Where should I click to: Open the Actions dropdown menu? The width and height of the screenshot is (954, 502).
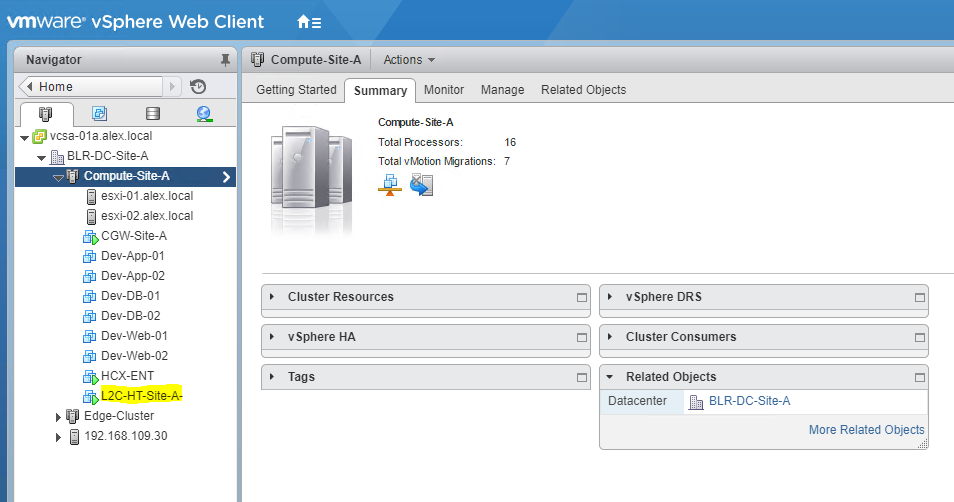click(409, 60)
